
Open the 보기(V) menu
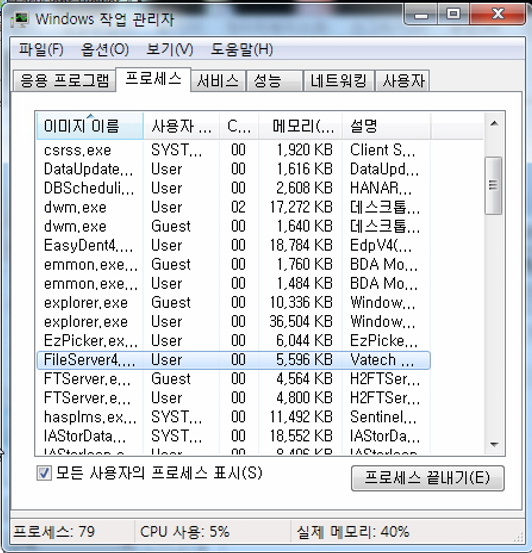pyautogui.click(x=170, y=49)
